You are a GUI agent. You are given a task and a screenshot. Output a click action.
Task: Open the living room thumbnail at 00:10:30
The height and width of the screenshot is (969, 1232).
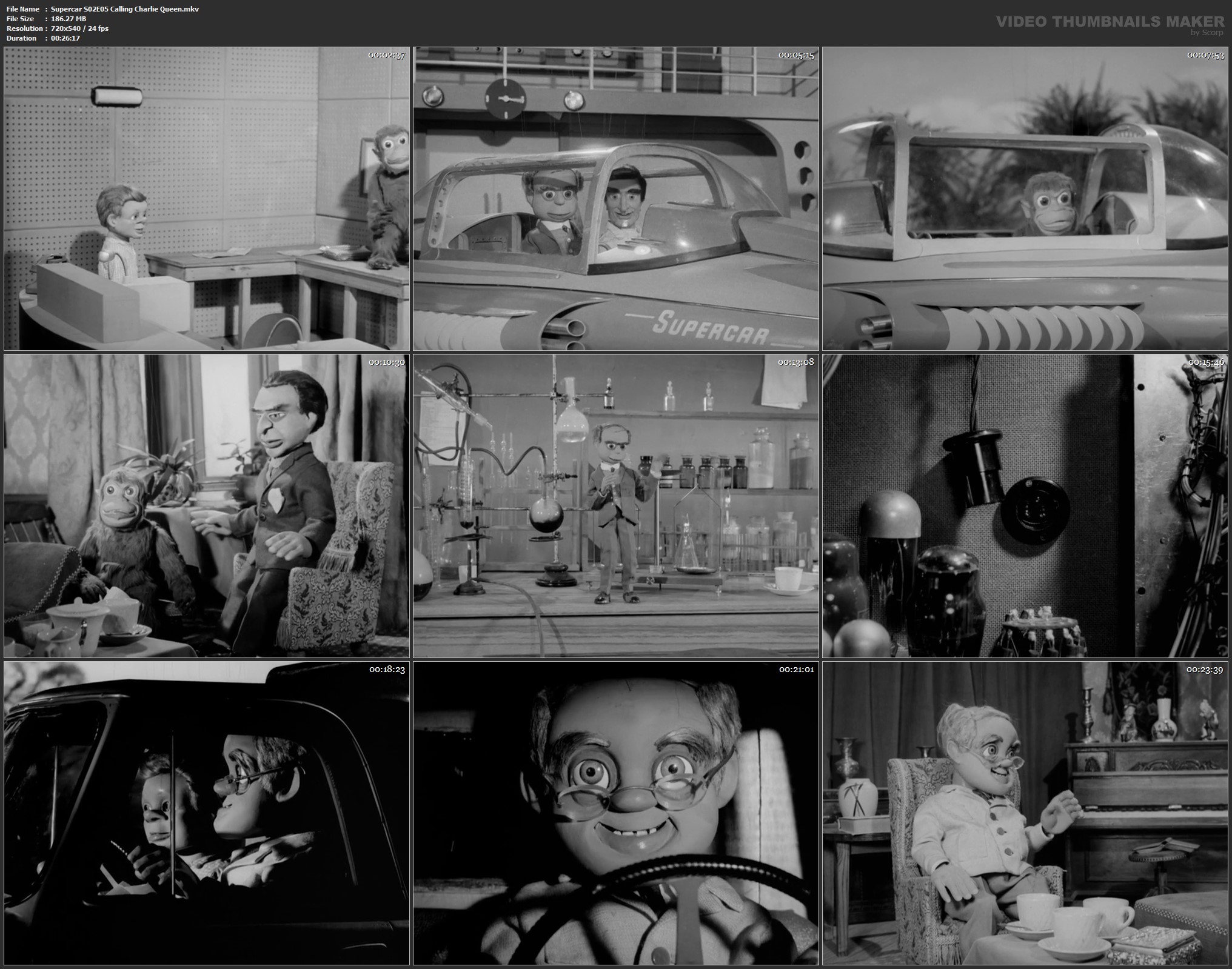206,506
